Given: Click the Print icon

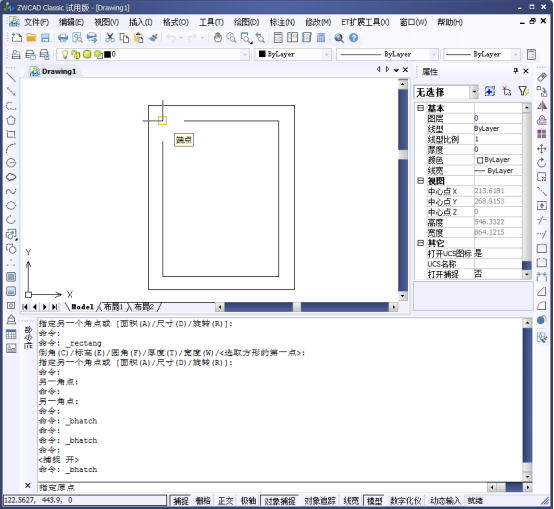Looking at the screenshot, I should (x=63, y=37).
